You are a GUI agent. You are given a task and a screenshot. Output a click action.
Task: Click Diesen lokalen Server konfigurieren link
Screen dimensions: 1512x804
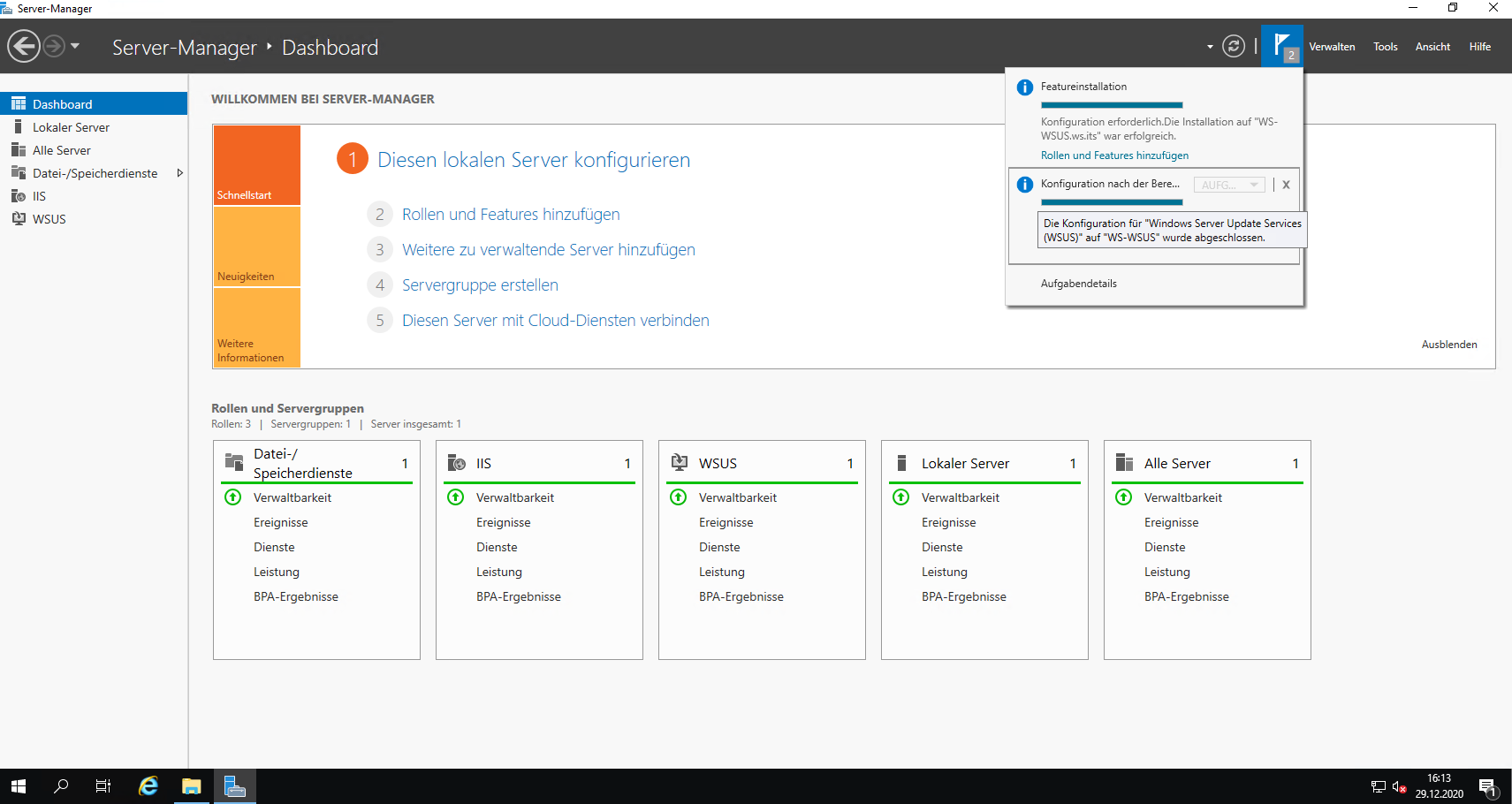[534, 160]
